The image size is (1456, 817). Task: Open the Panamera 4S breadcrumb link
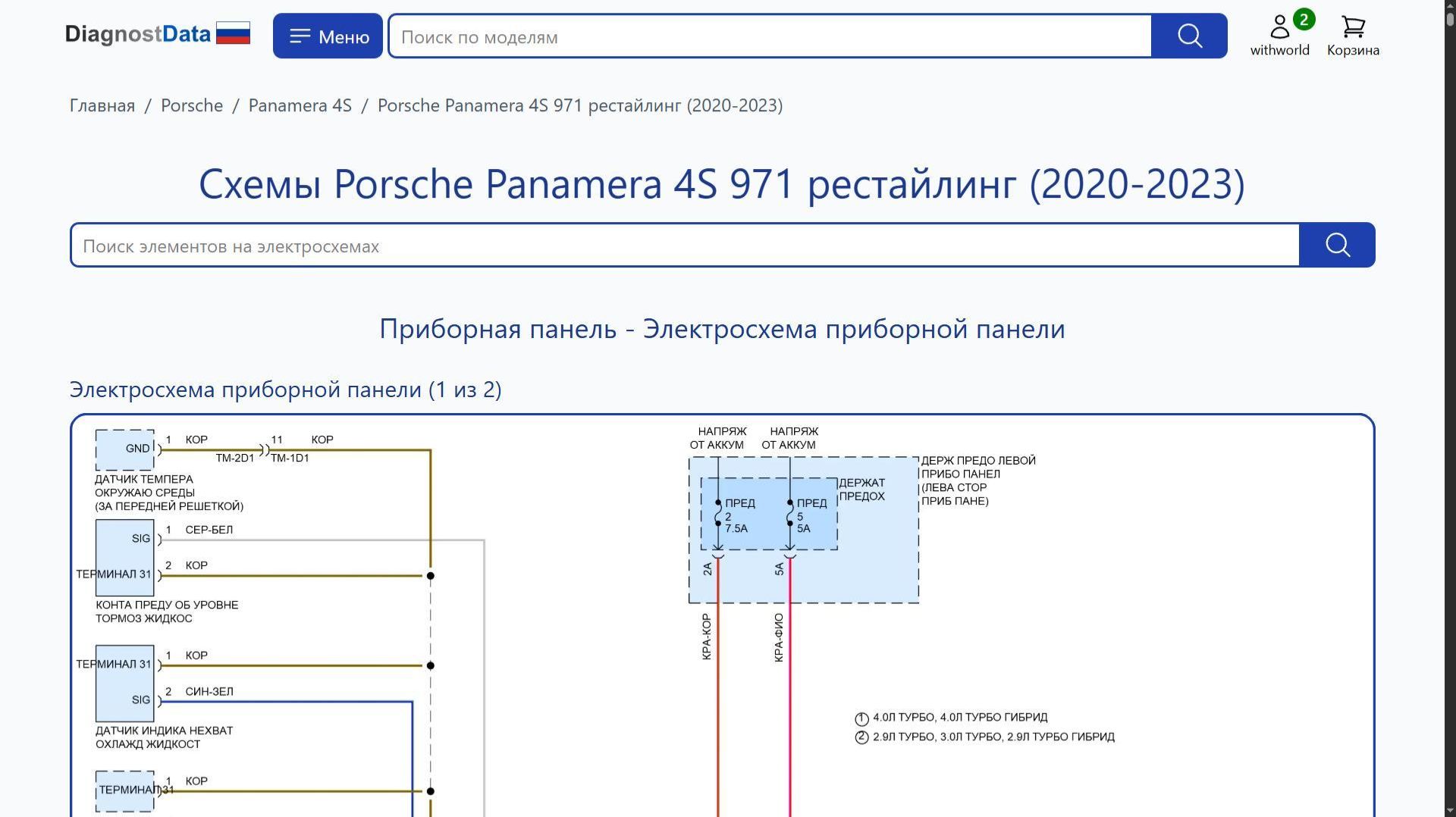pyautogui.click(x=300, y=105)
